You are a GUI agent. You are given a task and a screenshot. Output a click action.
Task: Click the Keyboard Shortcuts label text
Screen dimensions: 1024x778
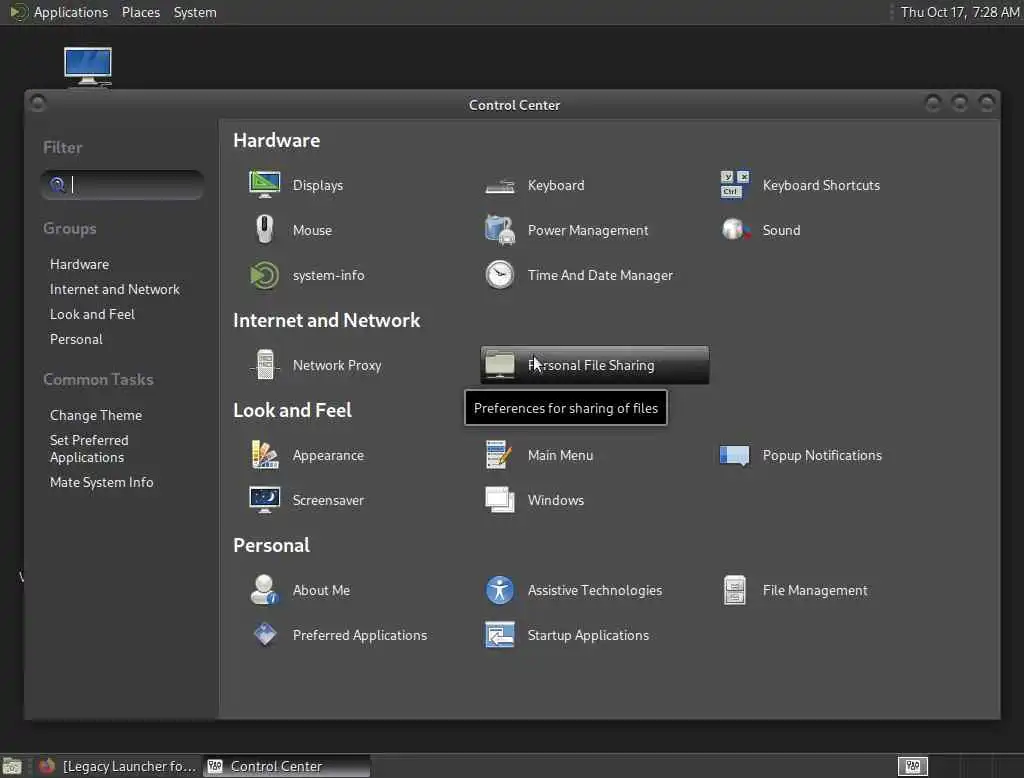pos(822,185)
